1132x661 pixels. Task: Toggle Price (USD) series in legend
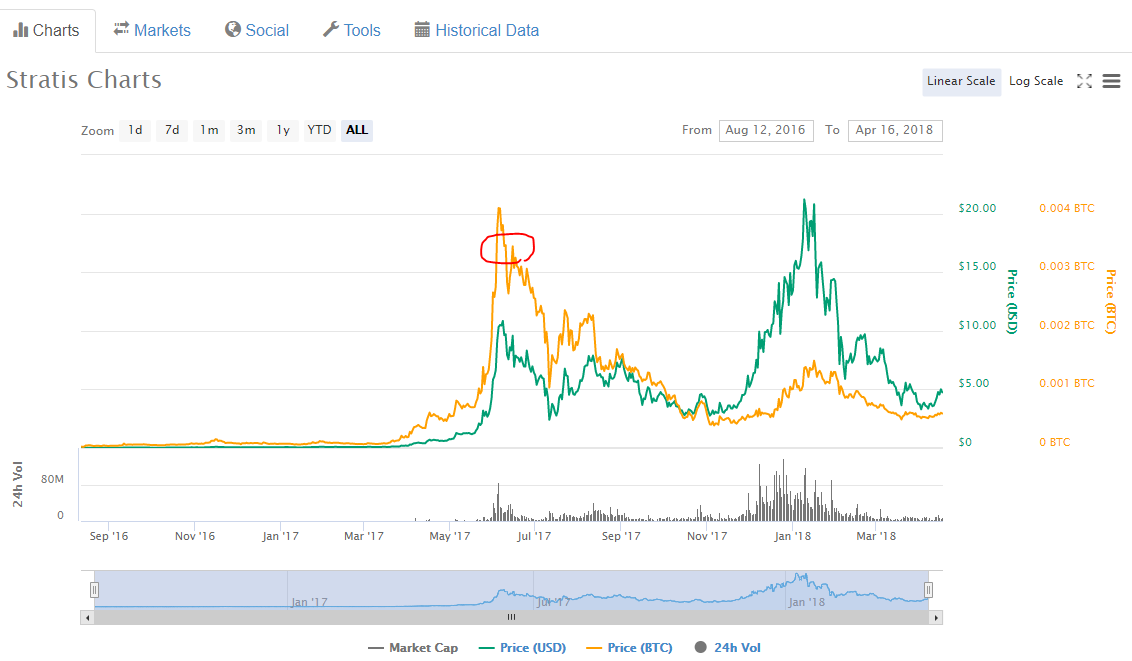point(523,648)
